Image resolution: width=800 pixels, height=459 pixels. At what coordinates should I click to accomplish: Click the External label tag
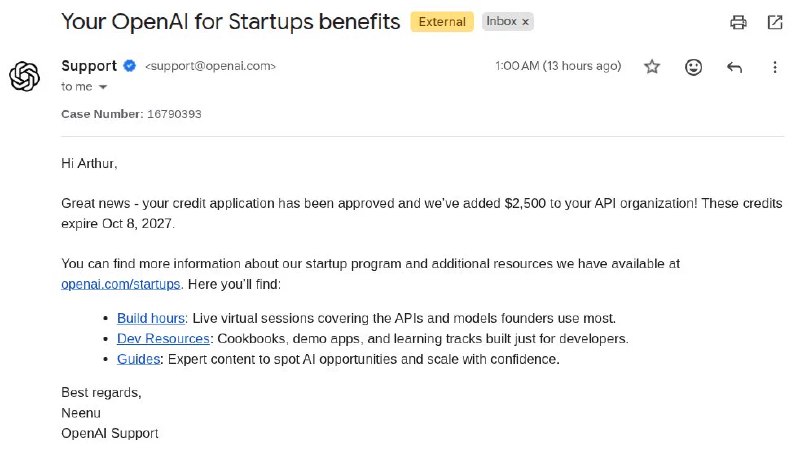pos(442,22)
